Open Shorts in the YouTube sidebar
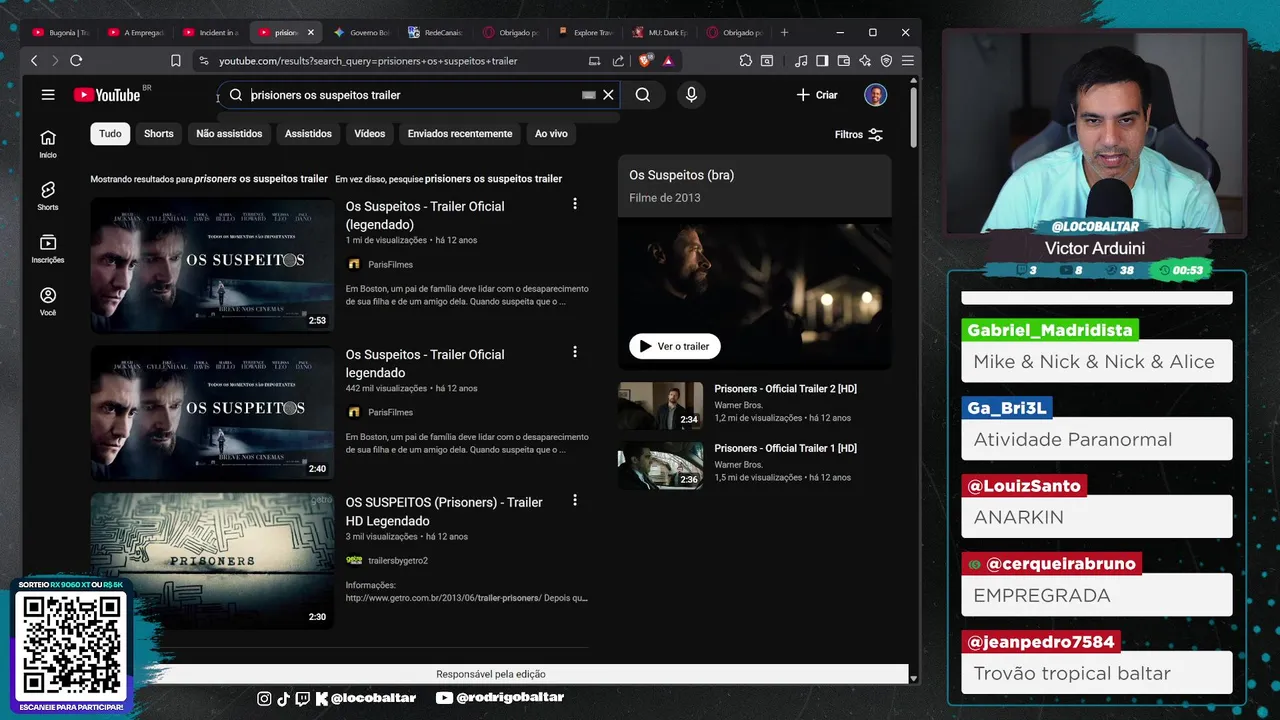The height and width of the screenshot is (720, 1280). point(48,196)
